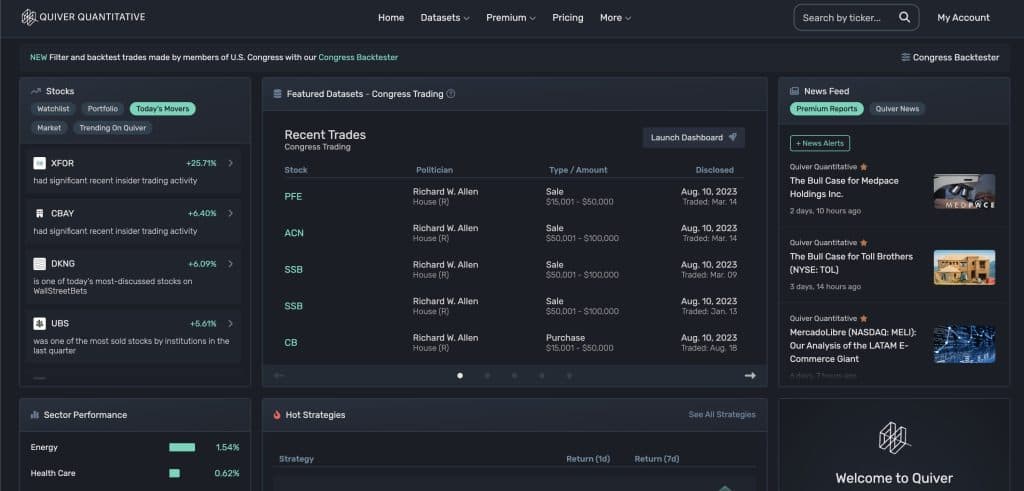Click the UBS company logo icon
The width and height of the screenshot is (1024, 491).
(40, 324)
